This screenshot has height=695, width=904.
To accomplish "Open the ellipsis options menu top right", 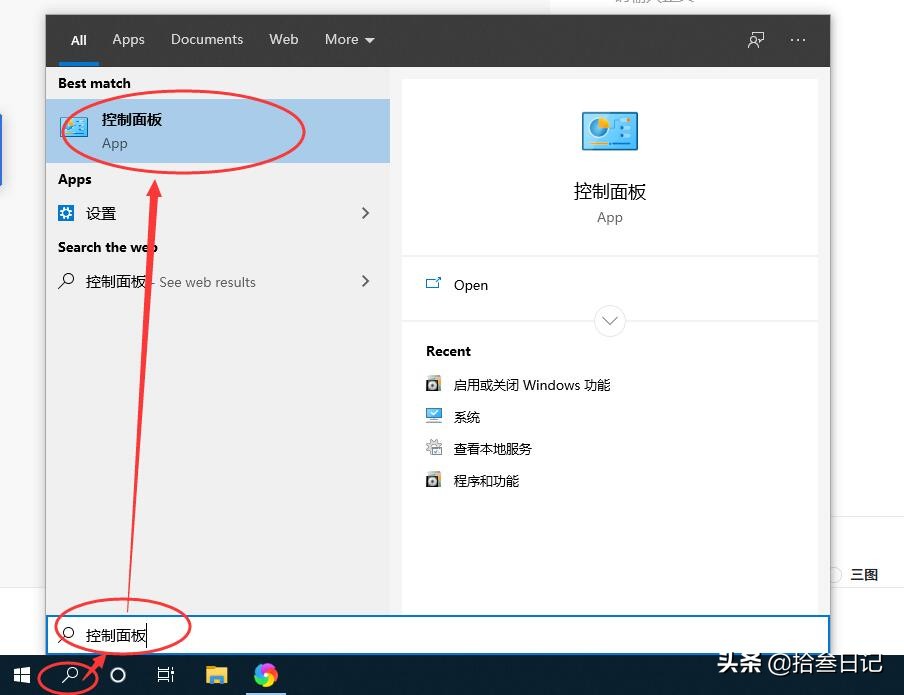I will click(798, 39).
